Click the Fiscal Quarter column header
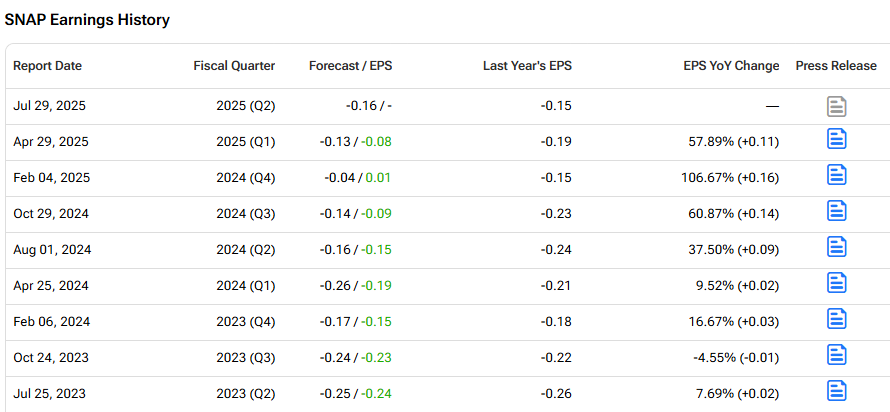 coord(234,66)
